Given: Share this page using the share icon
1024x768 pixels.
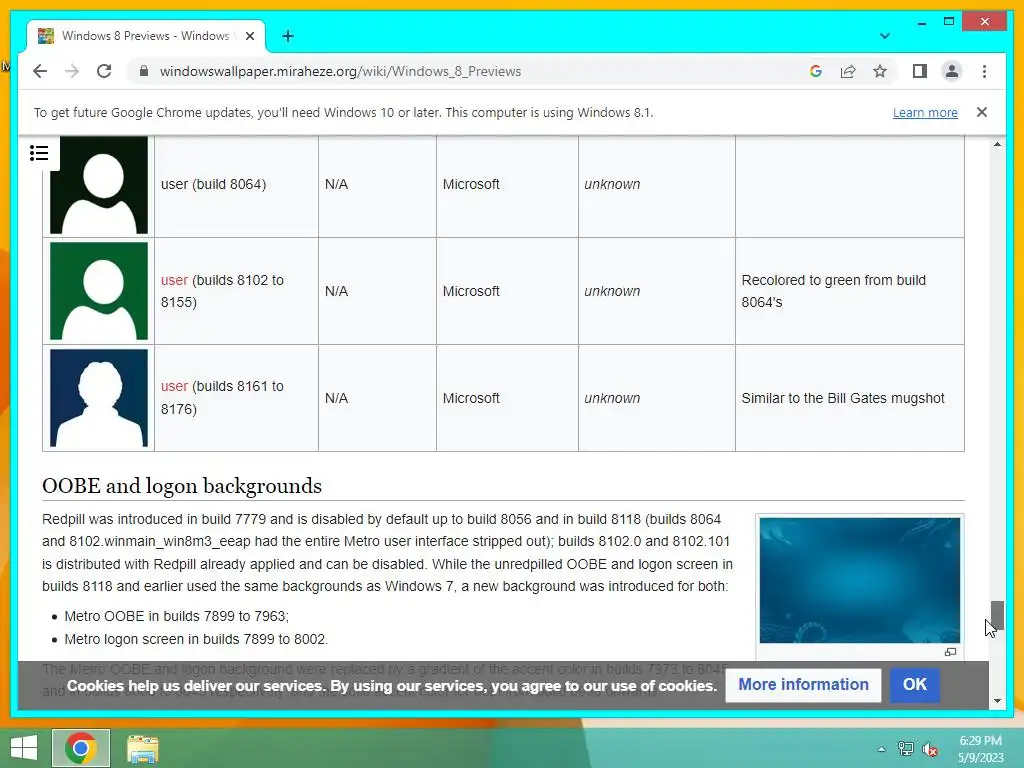Looking at the screenshot, I should [x=848, y=71].
